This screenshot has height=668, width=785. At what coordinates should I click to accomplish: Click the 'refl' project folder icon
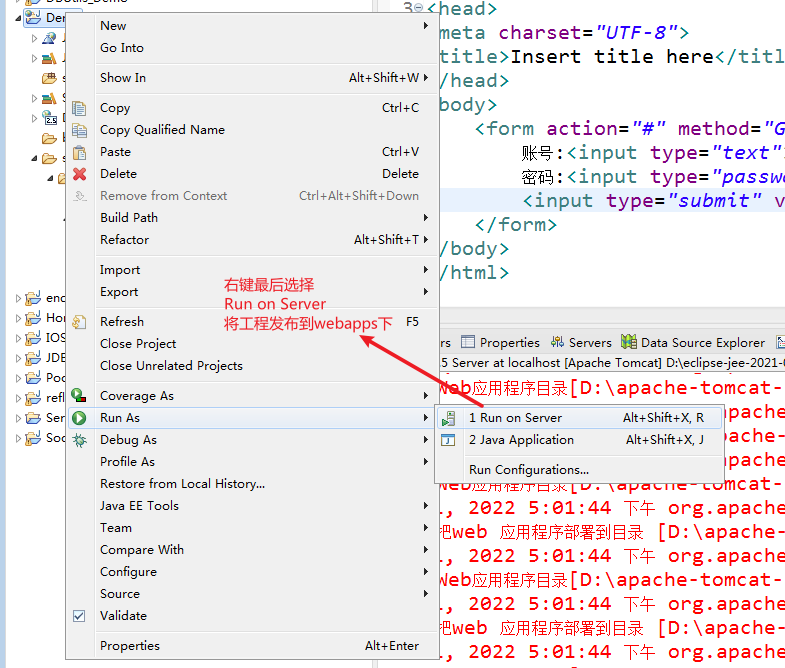(x=33, y=398)
